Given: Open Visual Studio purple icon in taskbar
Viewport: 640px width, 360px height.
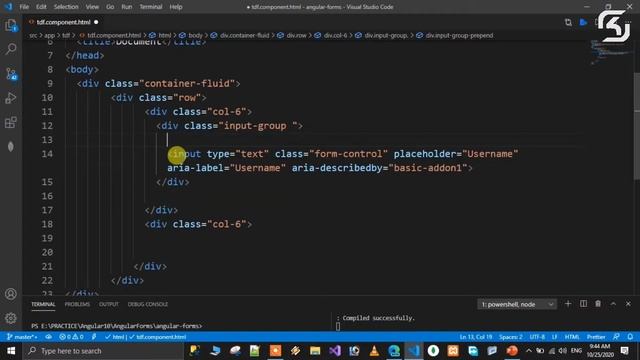Looking at the screenshot, I should click(x=335, y=351).
